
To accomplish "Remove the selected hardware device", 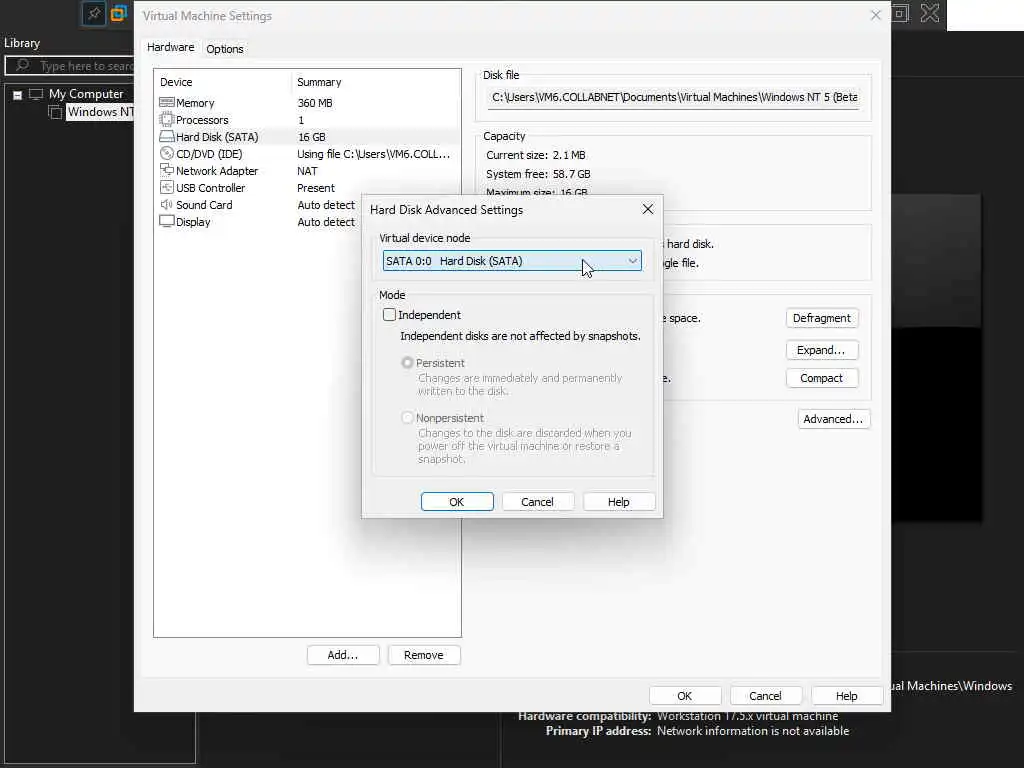I will [424, 655].
